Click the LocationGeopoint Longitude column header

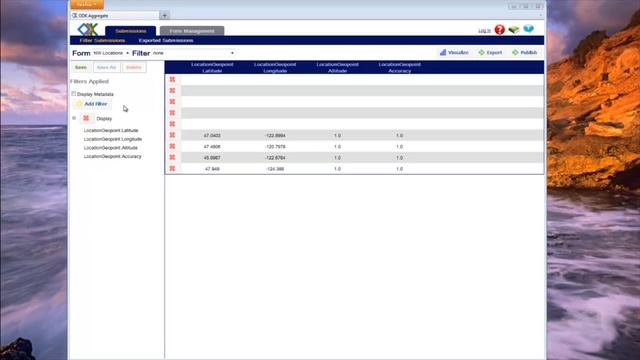pos(275,68)
